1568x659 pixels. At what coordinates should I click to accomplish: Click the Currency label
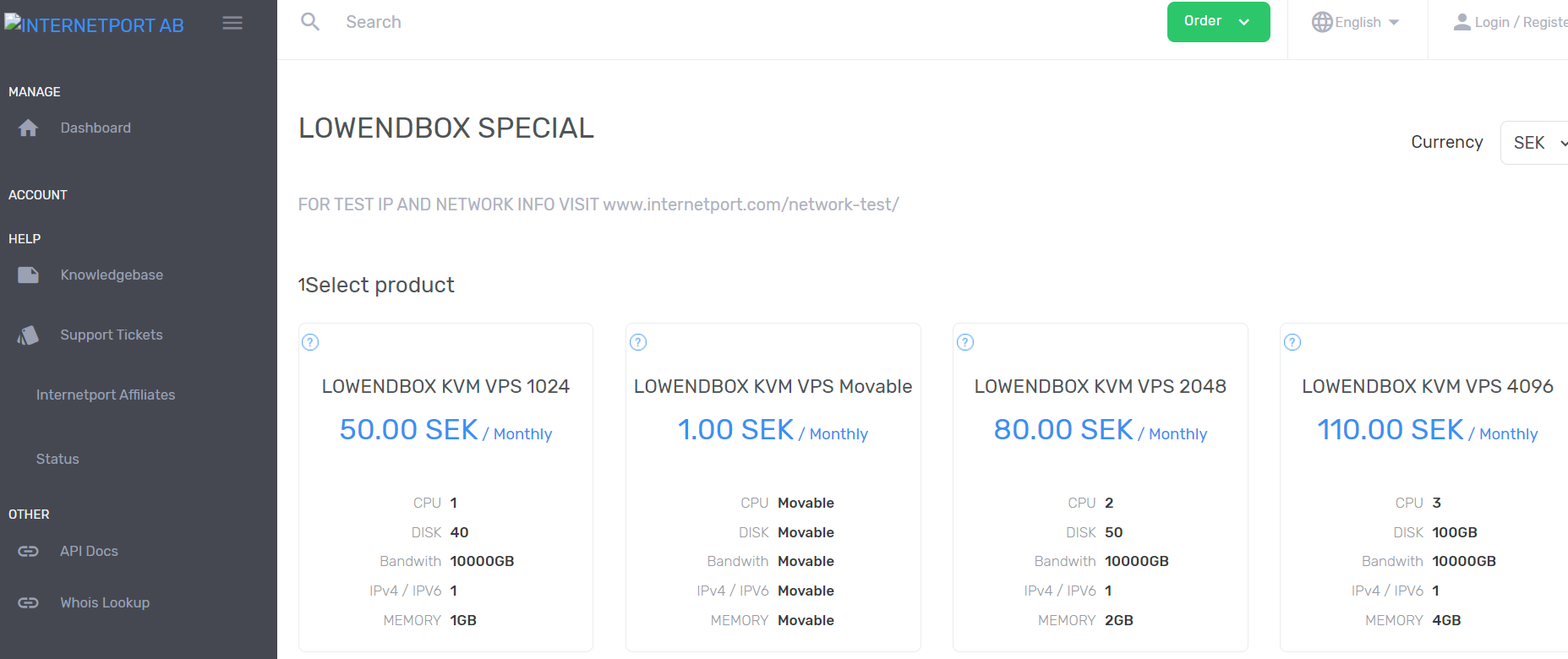(x=1447, y=142)
